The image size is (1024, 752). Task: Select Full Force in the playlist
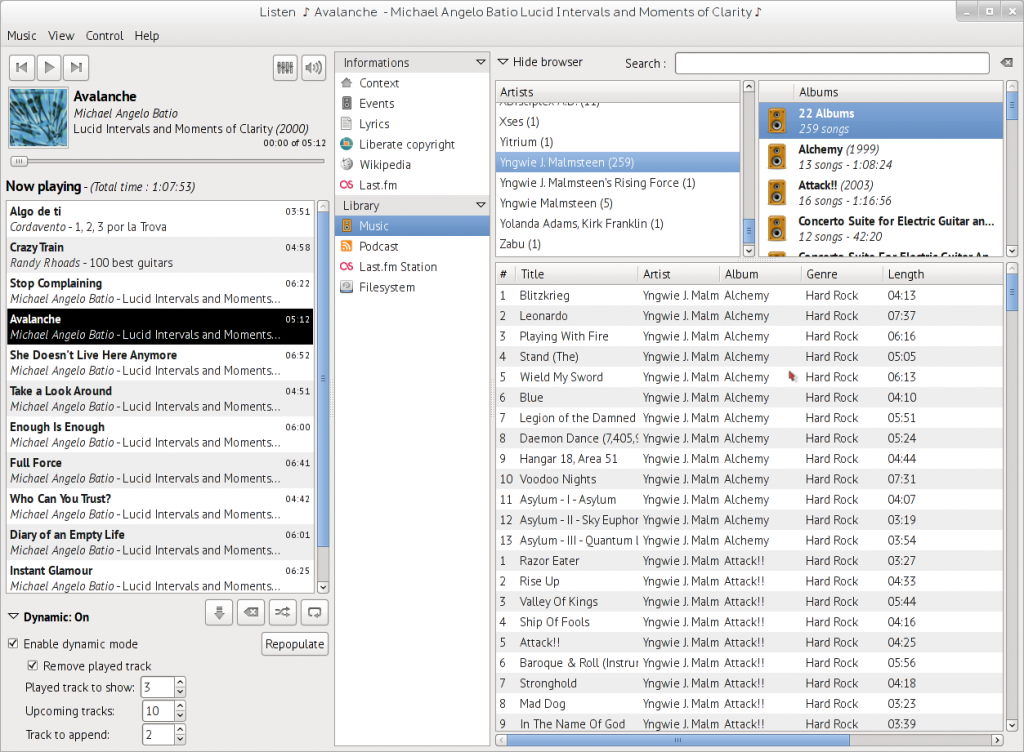tap(160, 470)
